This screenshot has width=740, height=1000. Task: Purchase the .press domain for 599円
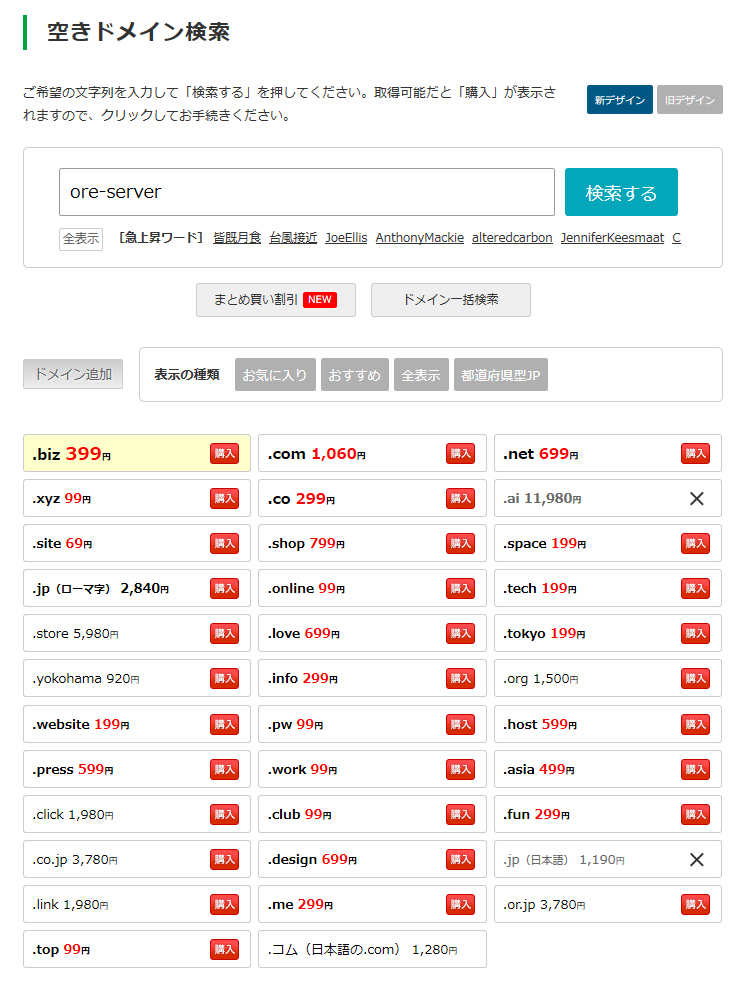[x=225, y=769]
